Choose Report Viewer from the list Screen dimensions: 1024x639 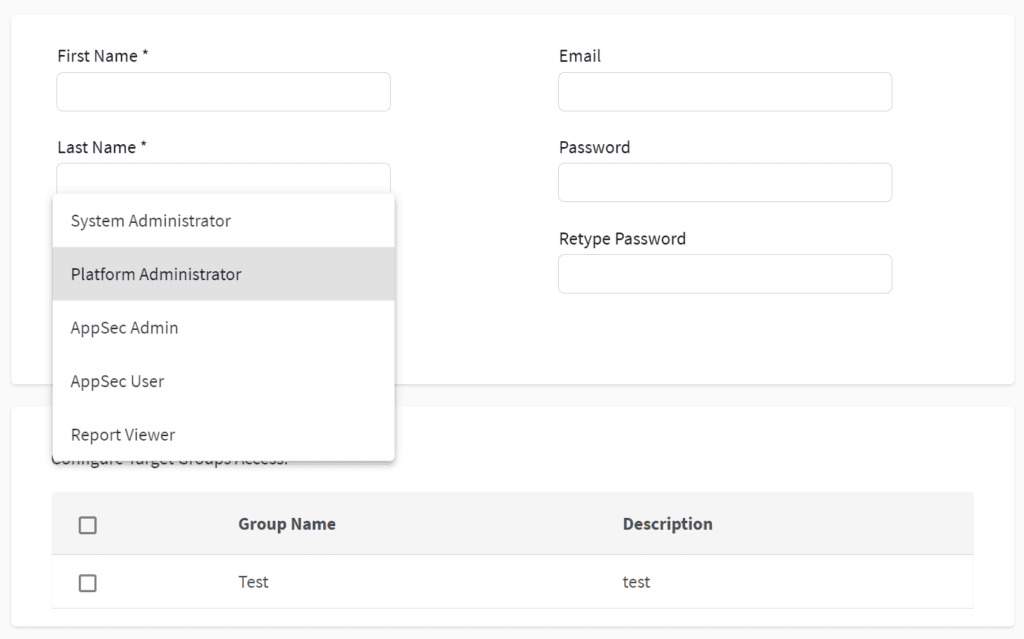coord(223,434)
